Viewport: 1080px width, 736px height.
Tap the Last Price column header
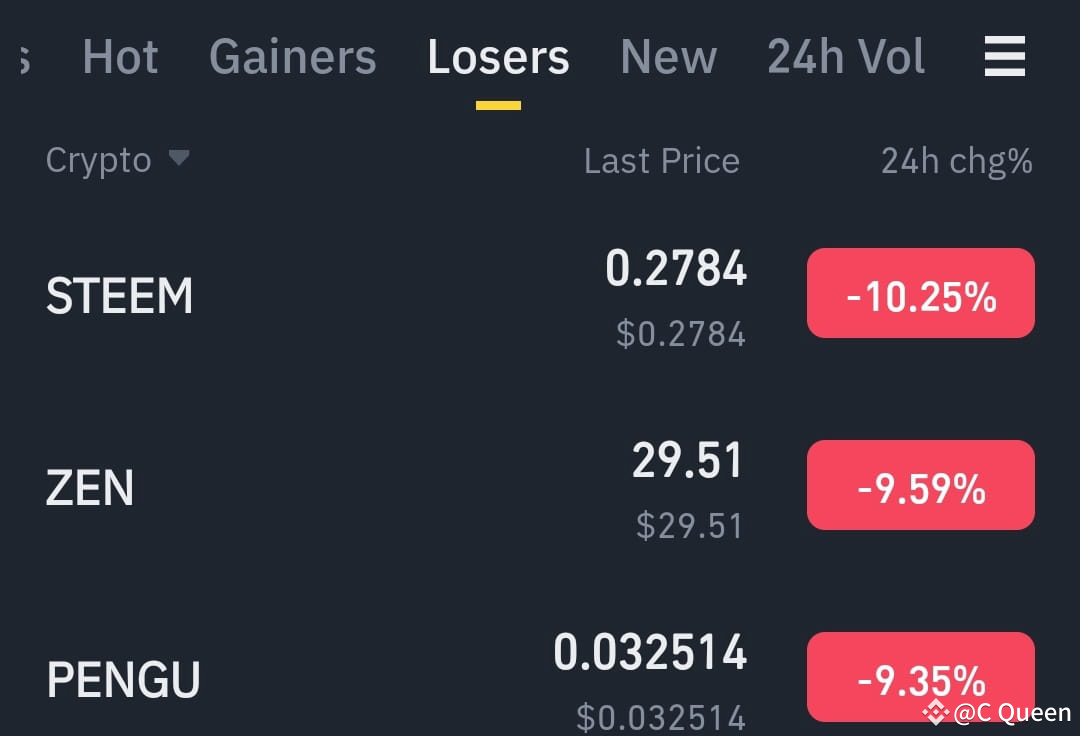click(x=662, y=159)
